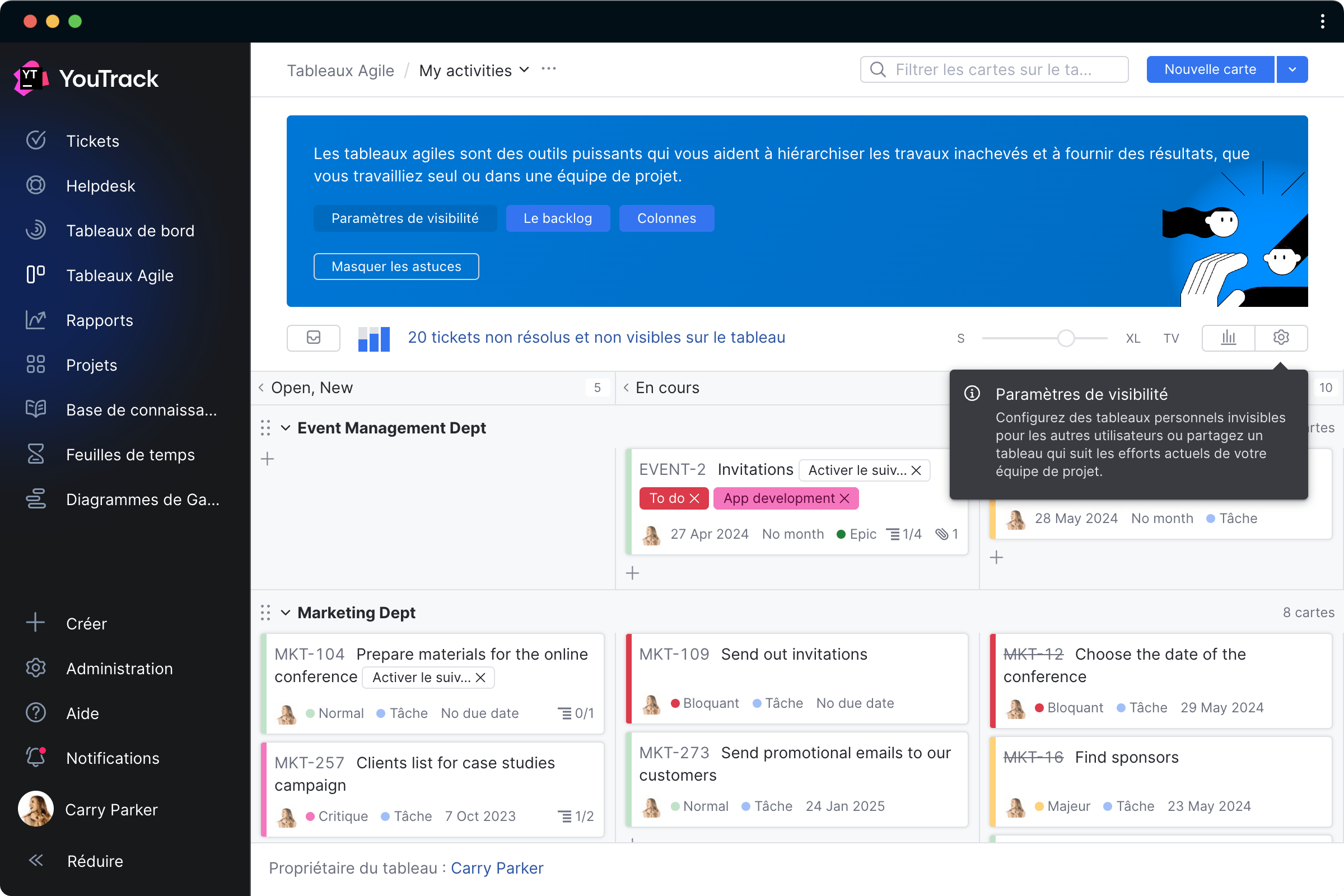Viewport: 1344px width, 896px height.
Task: Open Paramètres de visibilité menu
Action: coord(404,217)
